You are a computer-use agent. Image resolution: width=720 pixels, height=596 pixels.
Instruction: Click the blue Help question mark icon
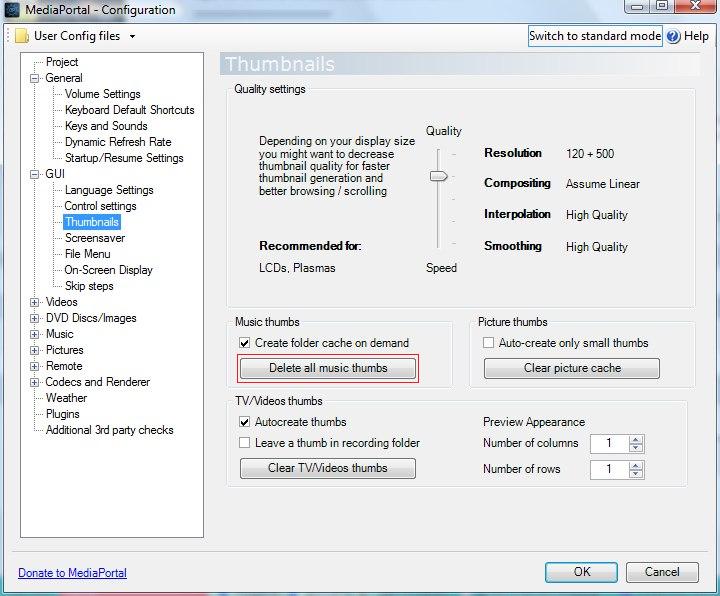(673, 36)
